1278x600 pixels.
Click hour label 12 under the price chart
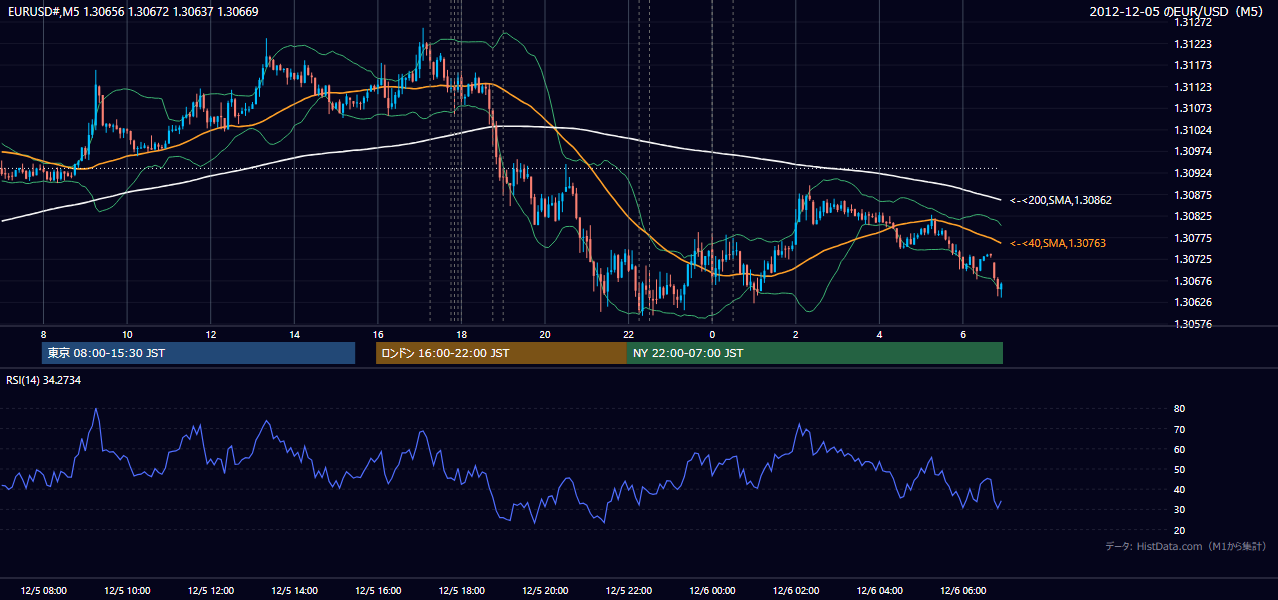coord(210,334)
